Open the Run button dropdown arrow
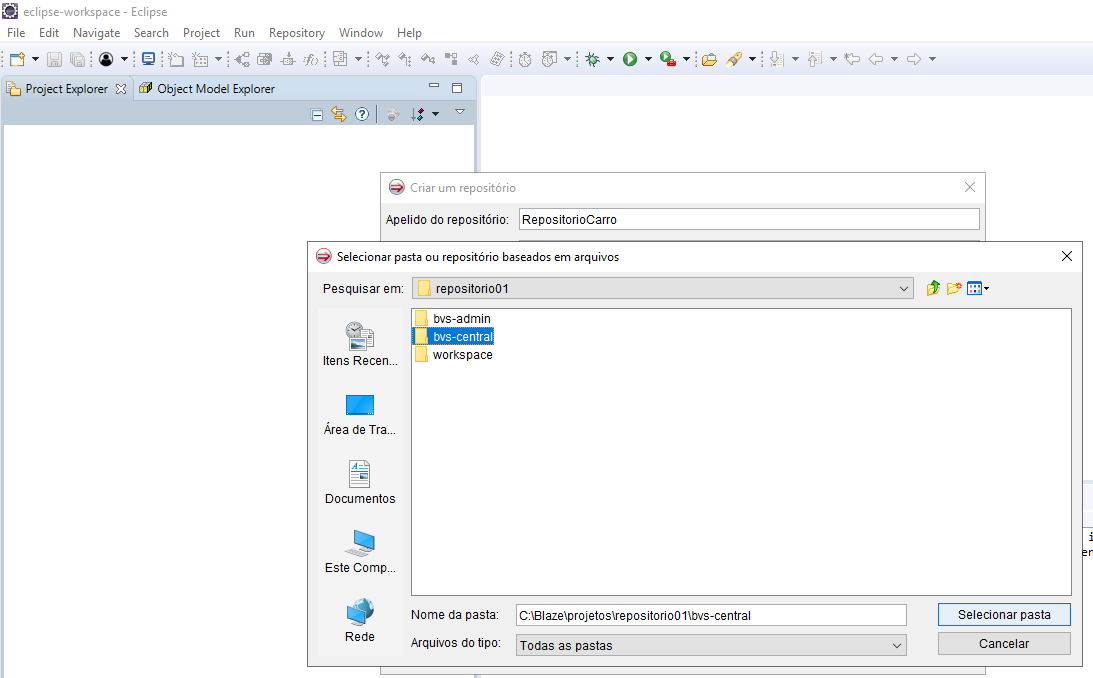 pyautogui.click(x=648, y=59)
